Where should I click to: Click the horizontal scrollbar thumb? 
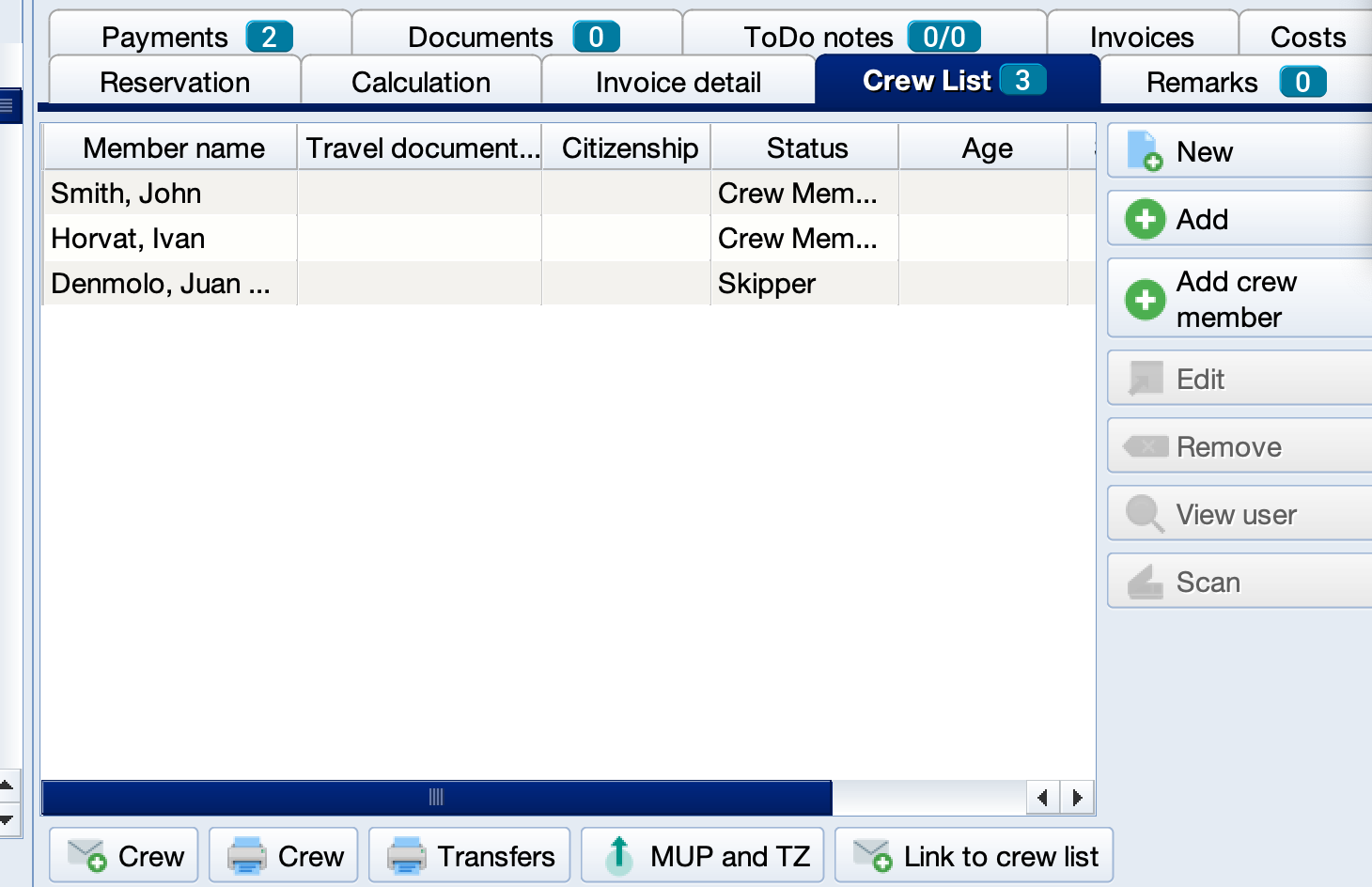pyautogui.click(x=436, y=798)
